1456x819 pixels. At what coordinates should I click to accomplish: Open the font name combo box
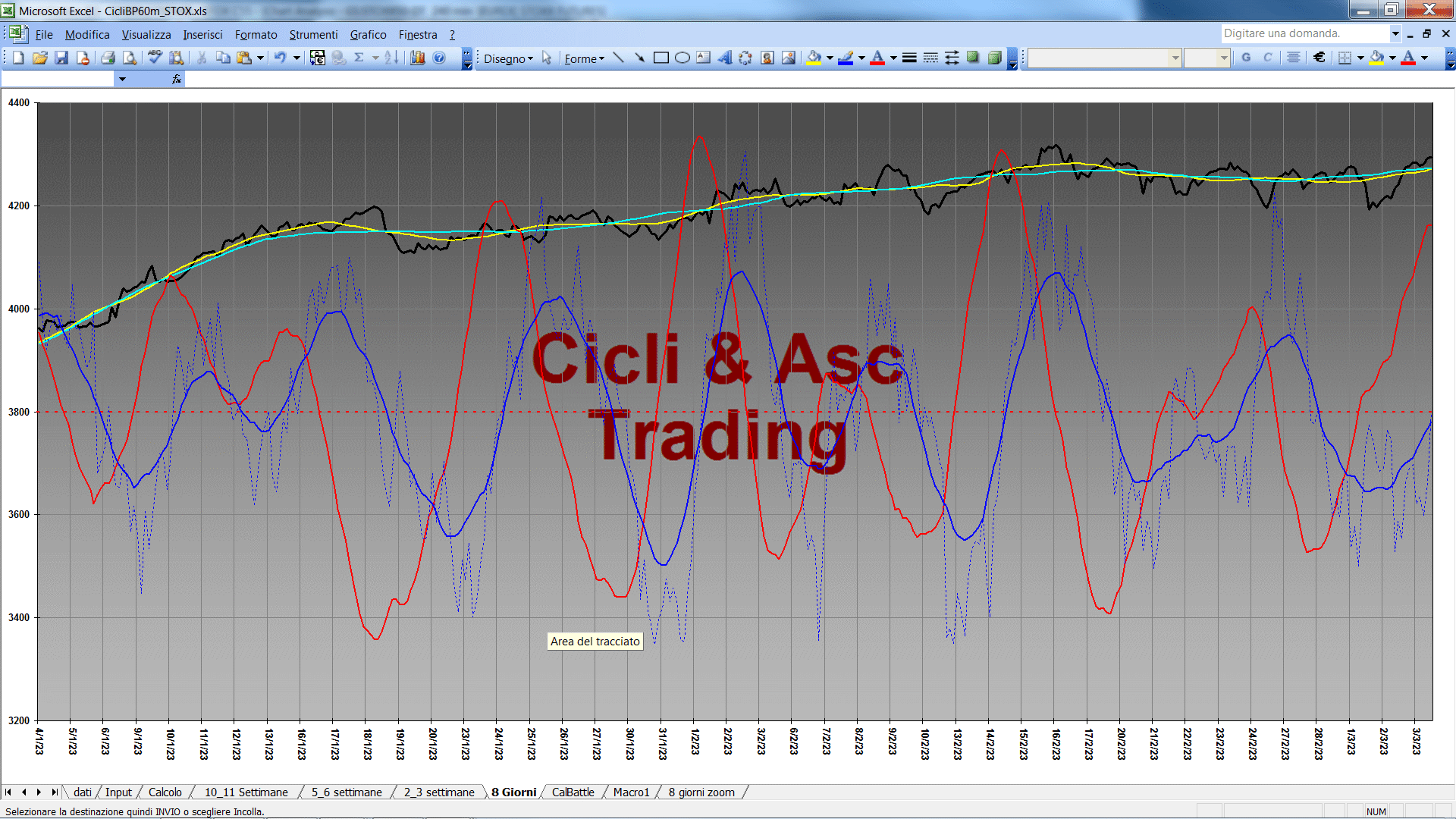(x=1105, y=58)
